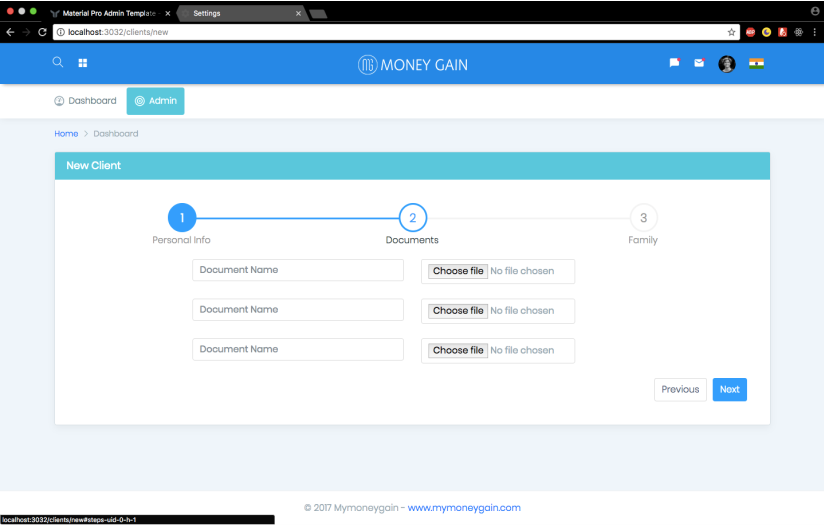Click the Dashboard breadcrumb text
Image resolution: width=825 pixels, height=525 pixels.
(116, 134)
